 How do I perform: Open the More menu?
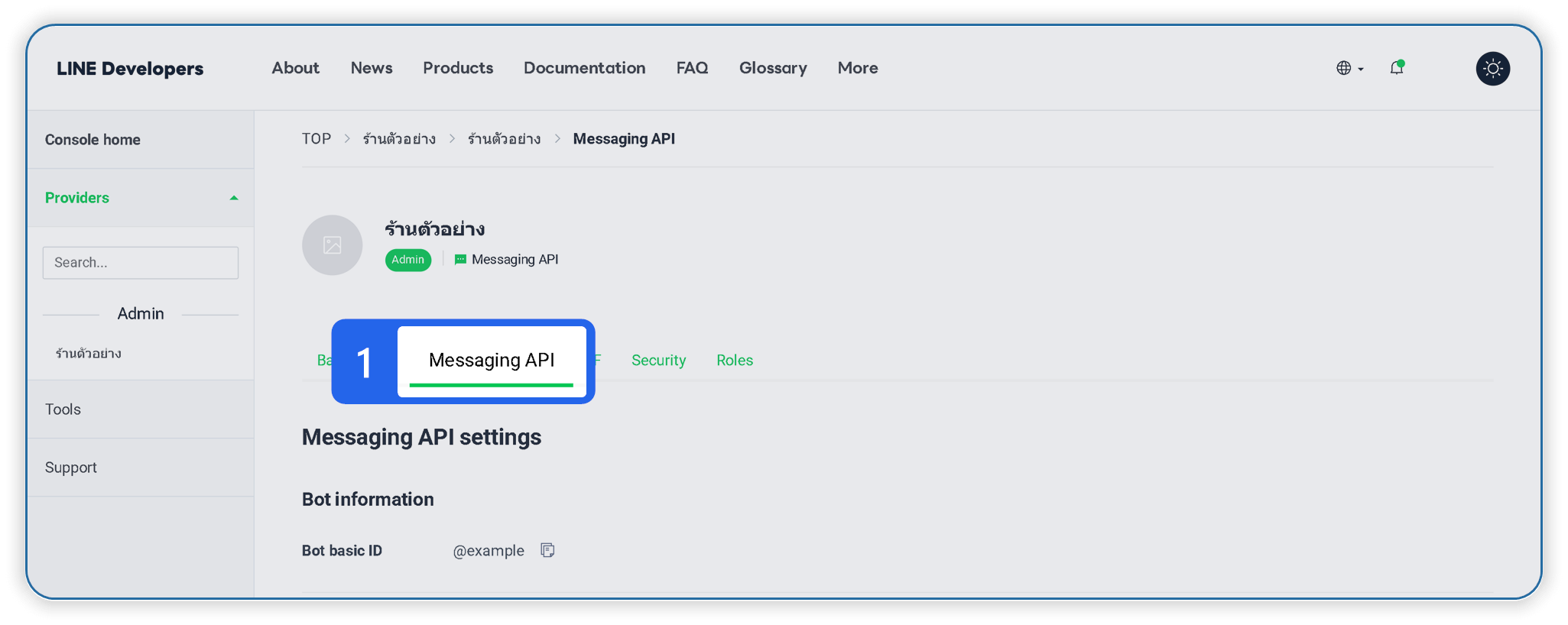point(858,68)
